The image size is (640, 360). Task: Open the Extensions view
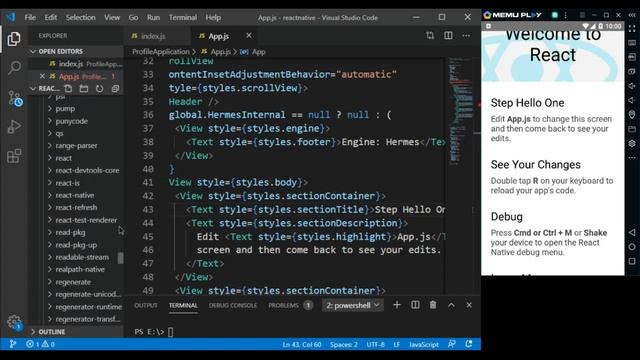click(14, 156)
